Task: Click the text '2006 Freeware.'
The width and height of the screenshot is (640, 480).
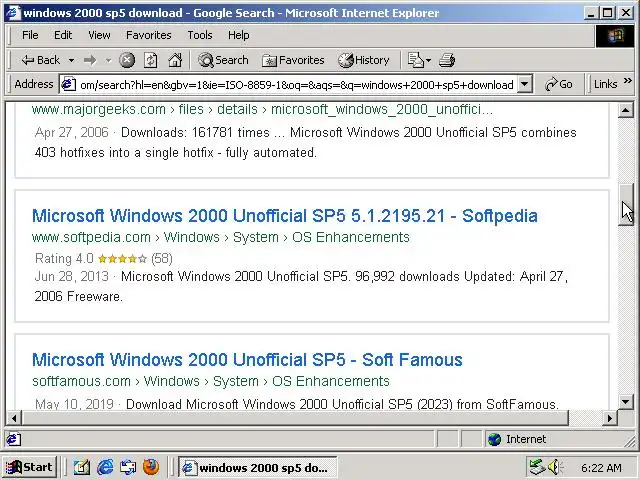Action: point(78,296)
